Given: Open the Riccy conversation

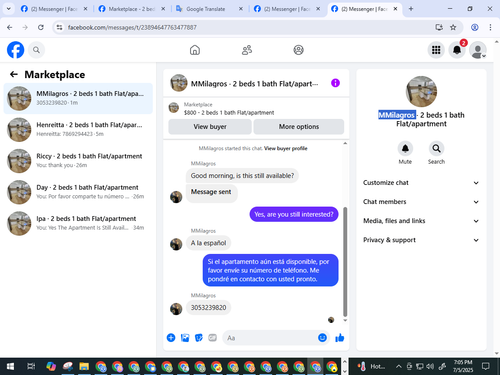Looking at the screenshot, I should coord(78,161).
